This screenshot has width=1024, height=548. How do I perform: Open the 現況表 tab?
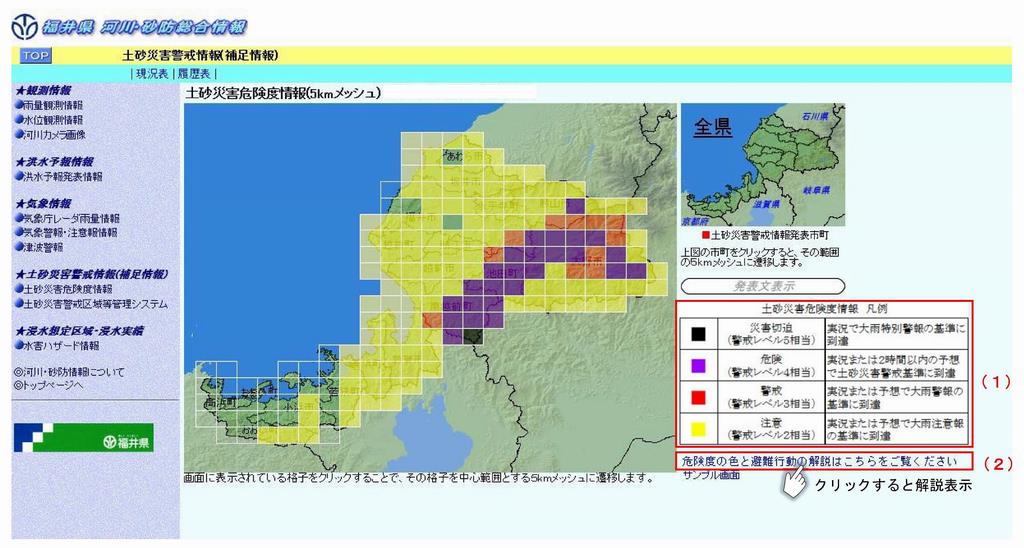(152, 74)
